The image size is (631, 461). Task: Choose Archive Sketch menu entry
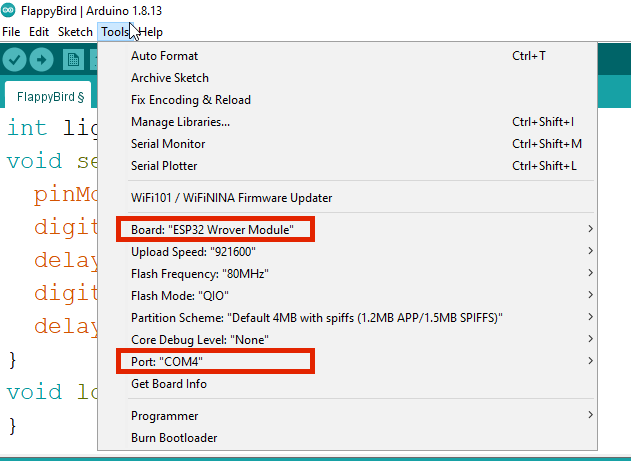[x=170, y=78]
